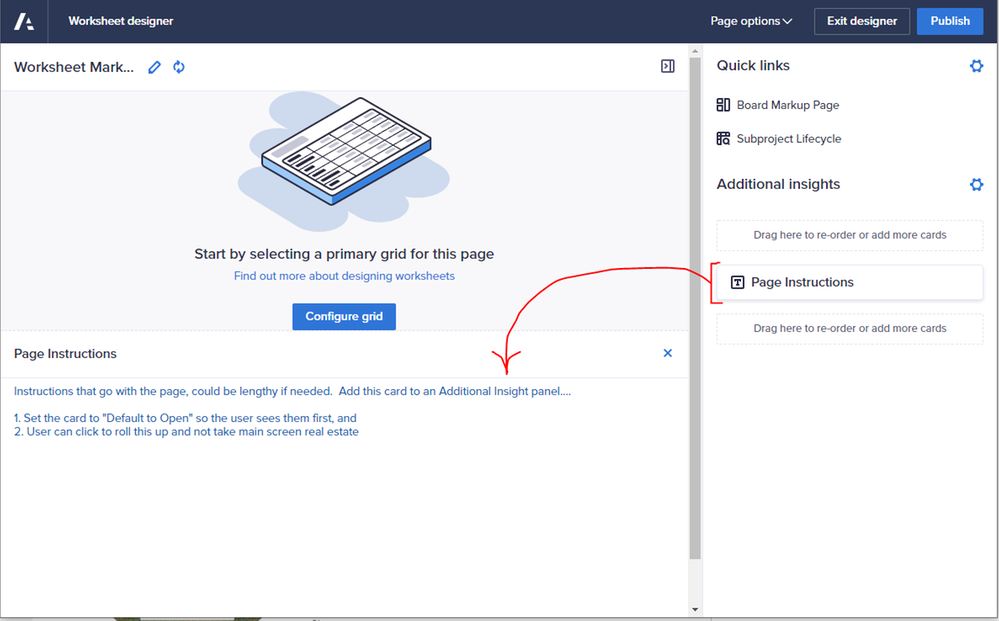Click the Exit designer button

861,21
